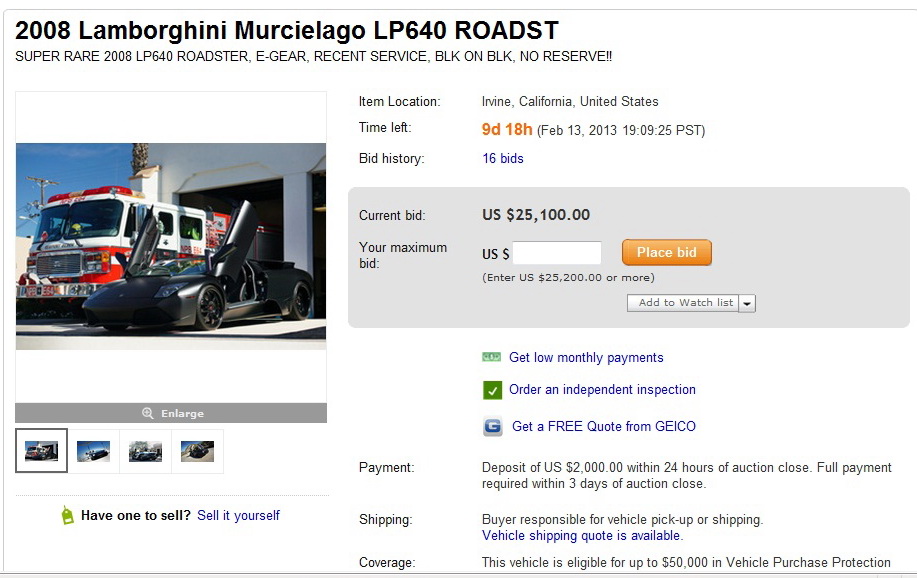
Task: Click the magnifier icon beside Enlarge
Action: [x=147, y=413]
